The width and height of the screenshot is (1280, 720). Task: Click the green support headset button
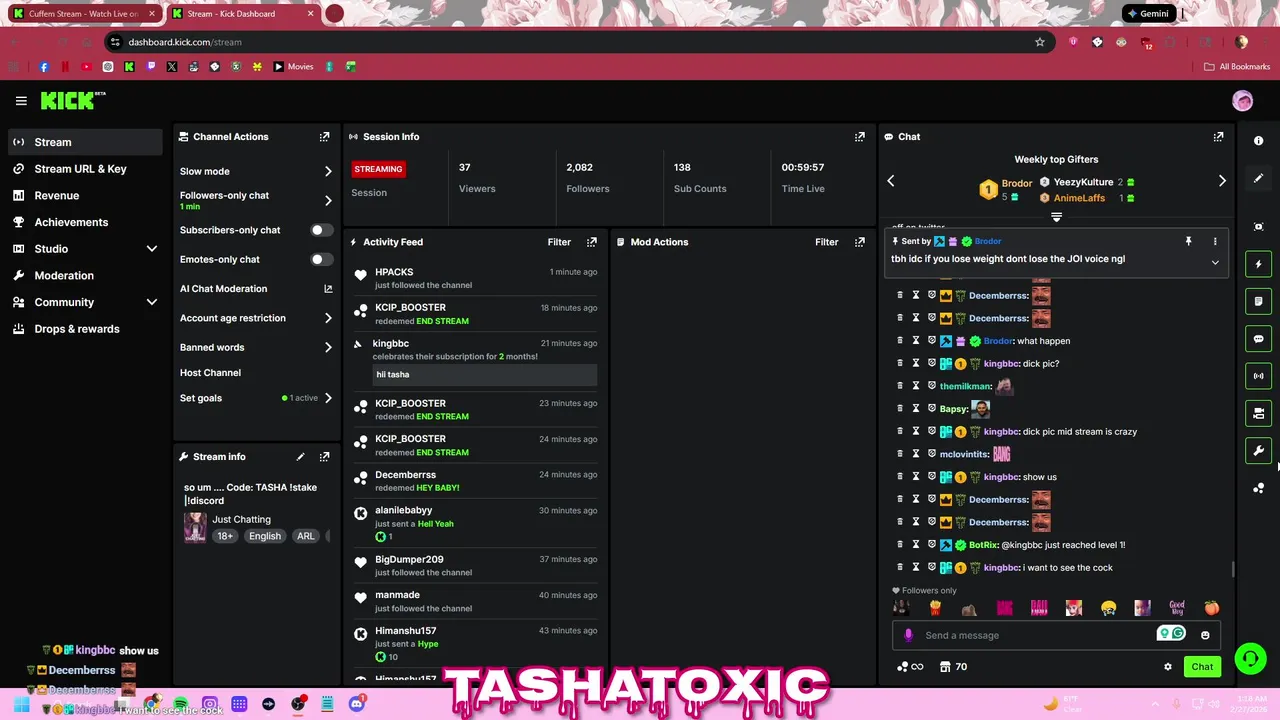point(1250,659)
